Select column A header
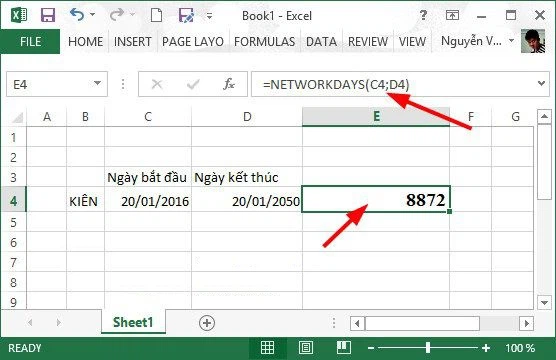 46,117
